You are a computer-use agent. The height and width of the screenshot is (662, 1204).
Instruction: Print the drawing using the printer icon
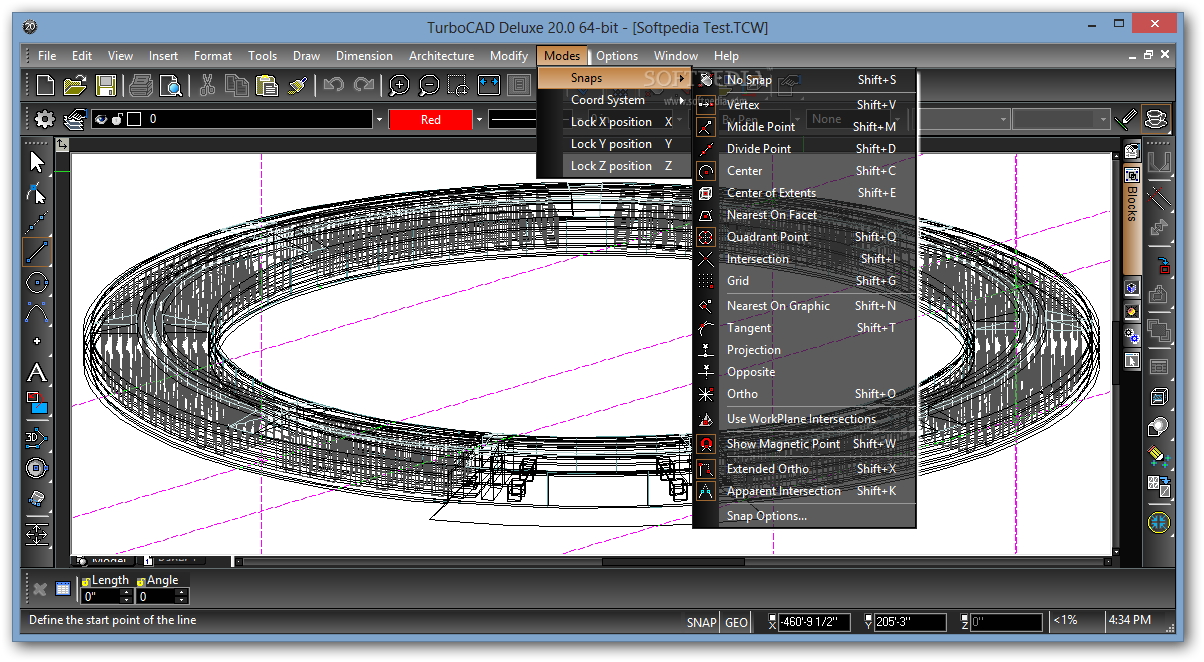click(x=141, y=85)
